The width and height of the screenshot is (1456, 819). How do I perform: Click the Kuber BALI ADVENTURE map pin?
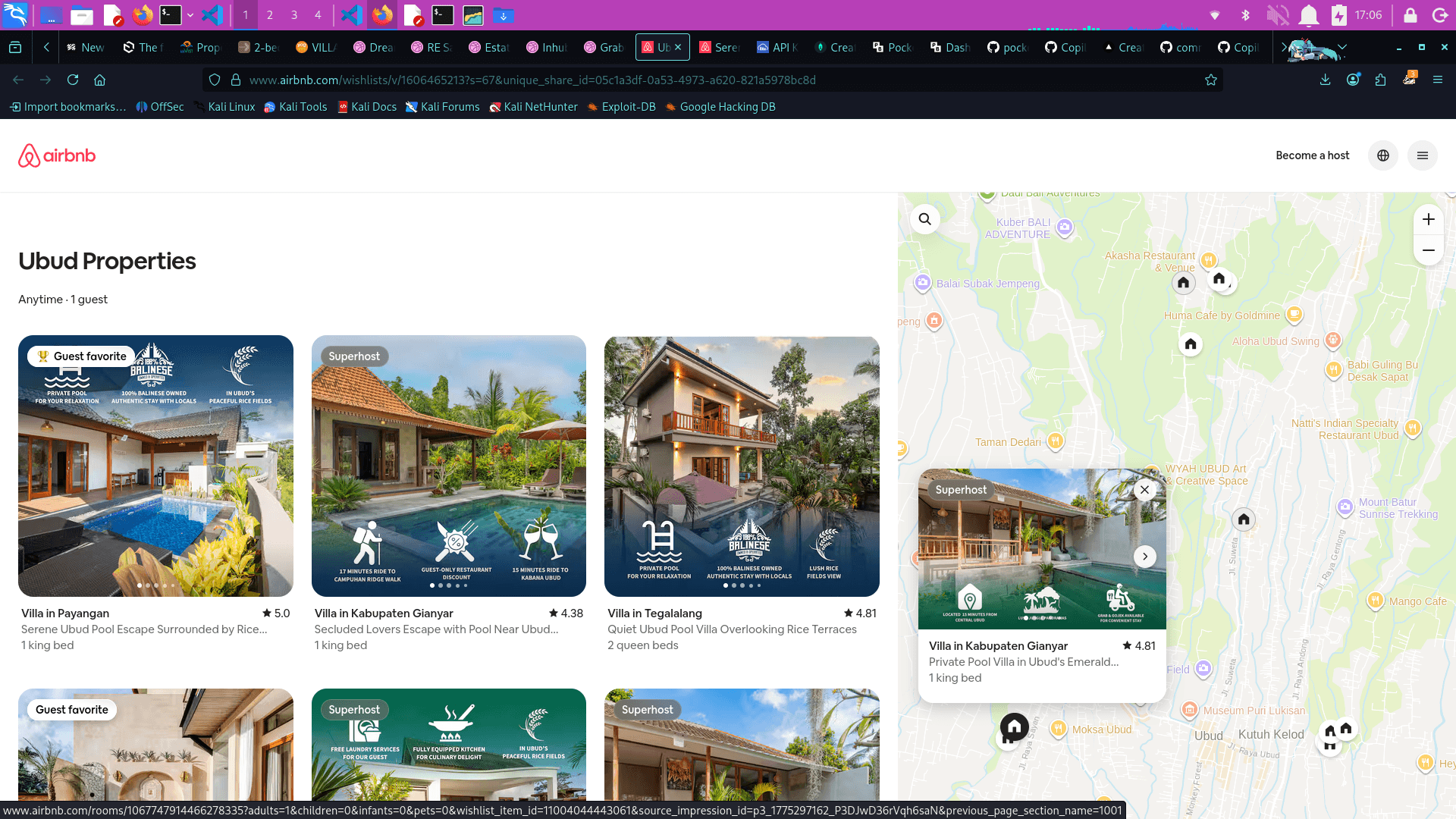[1065, 227]
